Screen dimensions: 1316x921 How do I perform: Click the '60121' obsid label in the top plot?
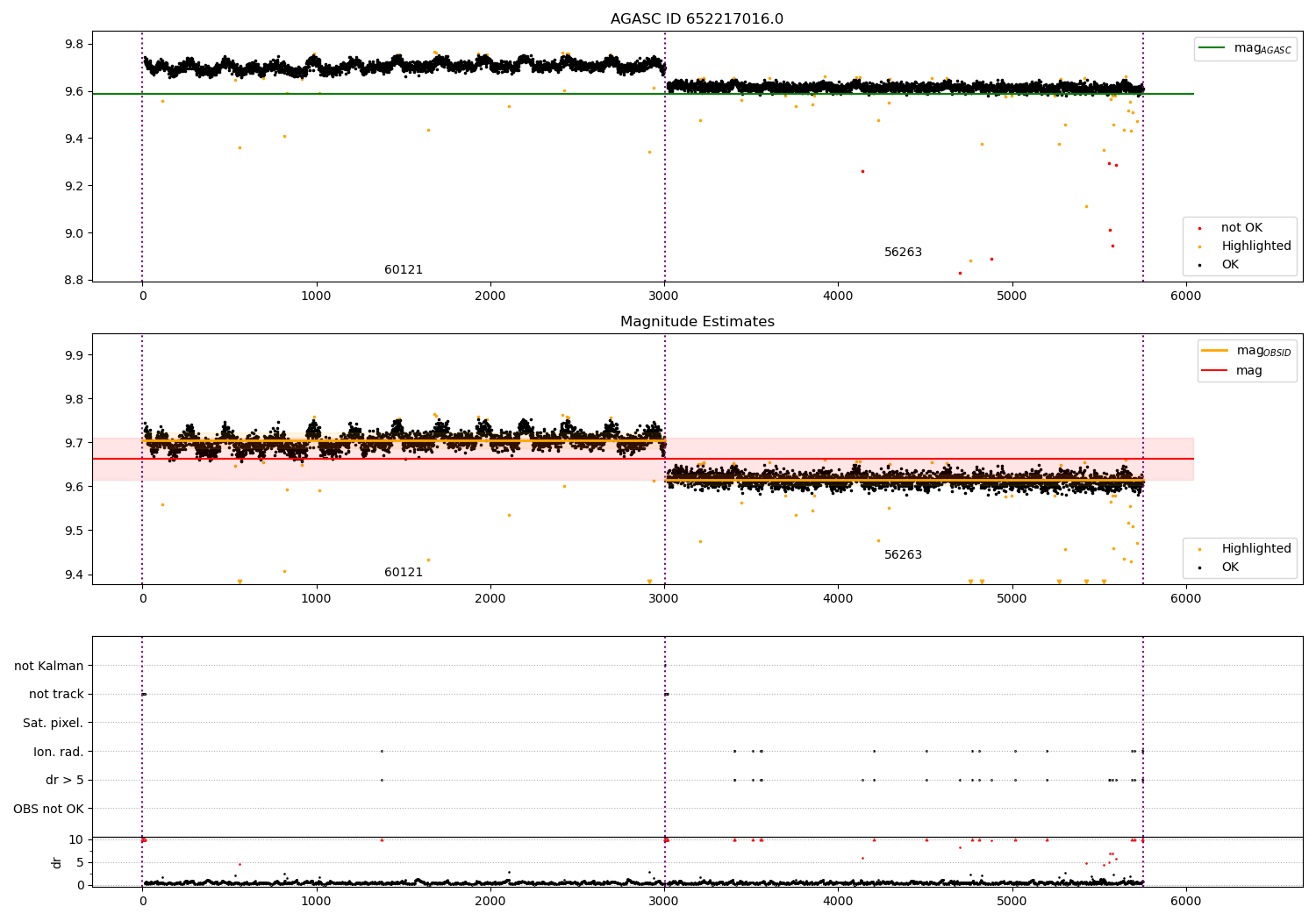(404, 270)
